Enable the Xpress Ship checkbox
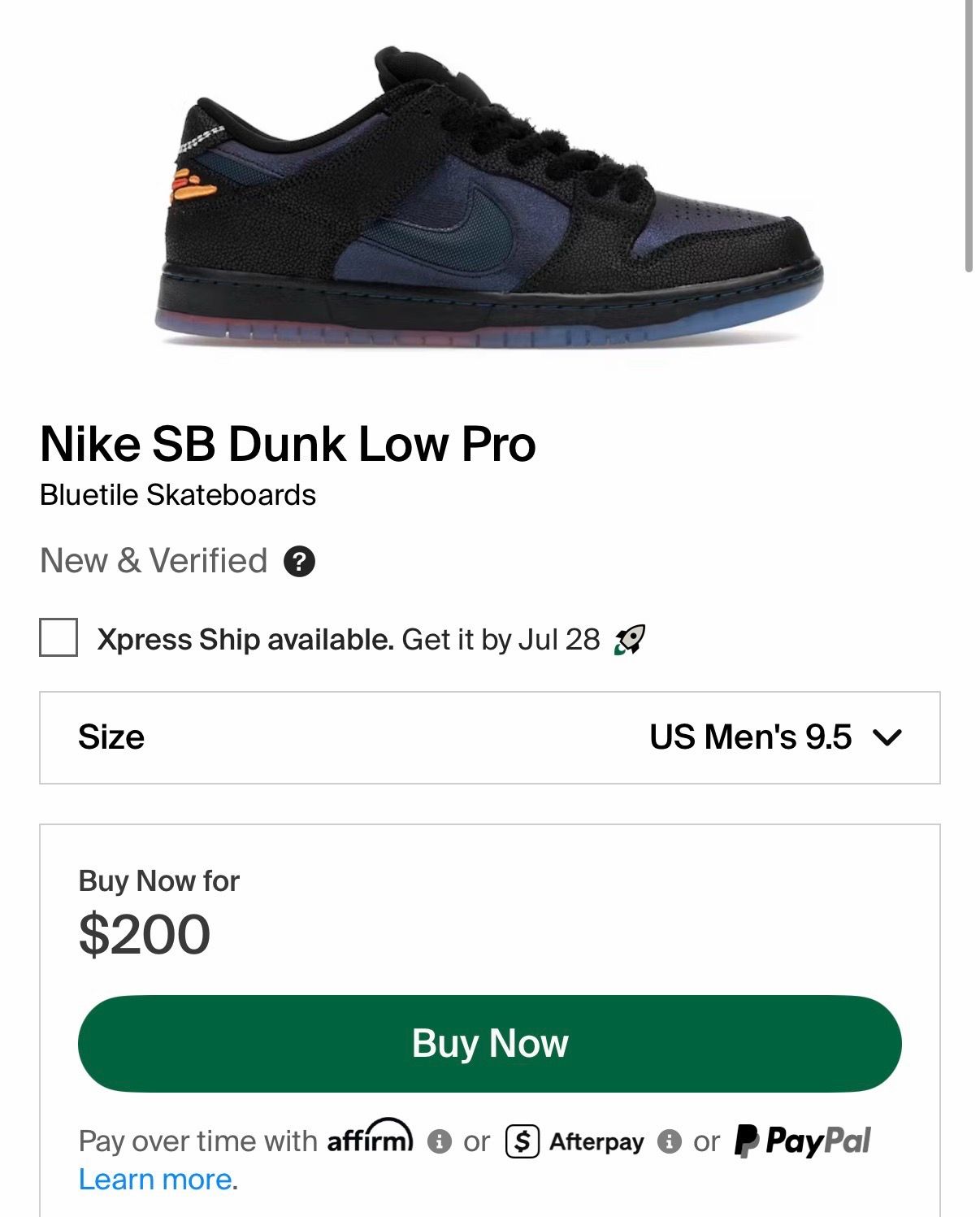Viewport: 980px width, 1217px height. click(x=59, y=637)
